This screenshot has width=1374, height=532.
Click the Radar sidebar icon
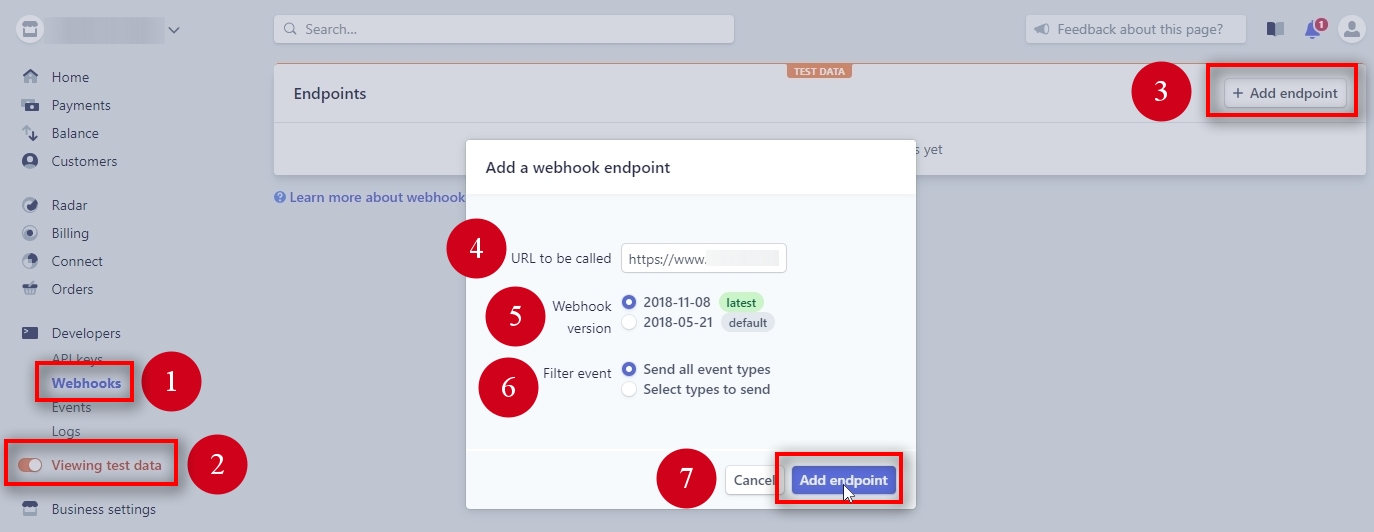(30, 205)
